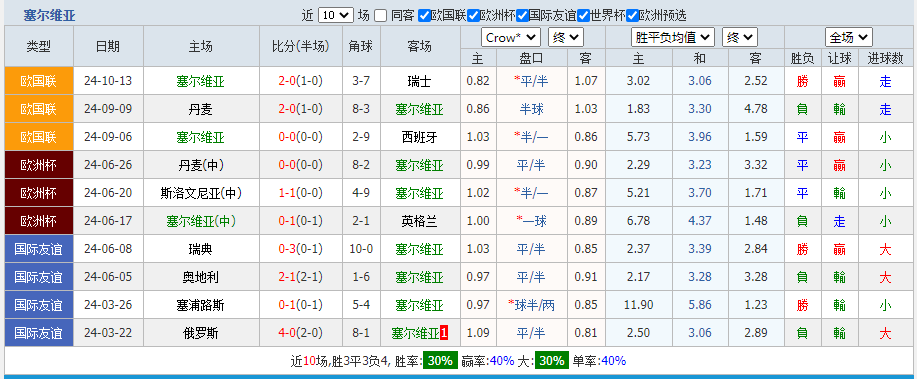The image size is (917, 379).
Task: Click the 5.86 draw odds value
Action: (700, 305)
